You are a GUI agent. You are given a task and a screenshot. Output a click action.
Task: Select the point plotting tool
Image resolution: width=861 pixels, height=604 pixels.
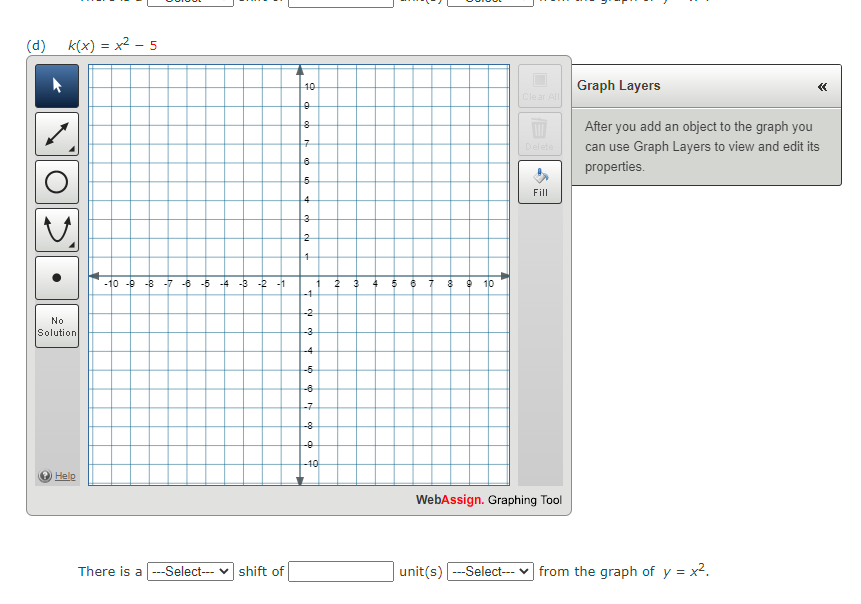pos(56,276)
